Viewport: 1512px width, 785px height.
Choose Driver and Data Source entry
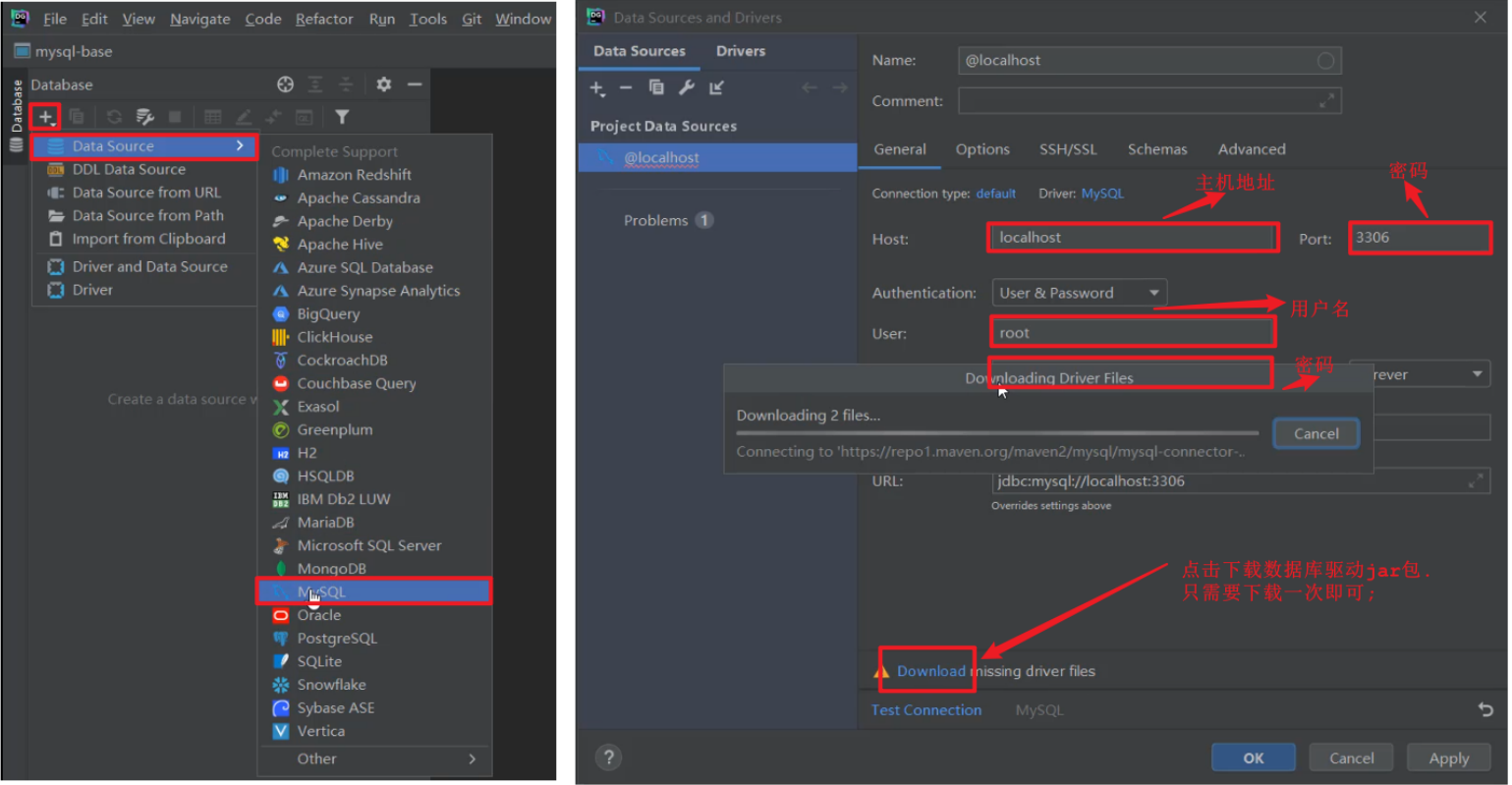pyautogui.click(x=145, y=266)
